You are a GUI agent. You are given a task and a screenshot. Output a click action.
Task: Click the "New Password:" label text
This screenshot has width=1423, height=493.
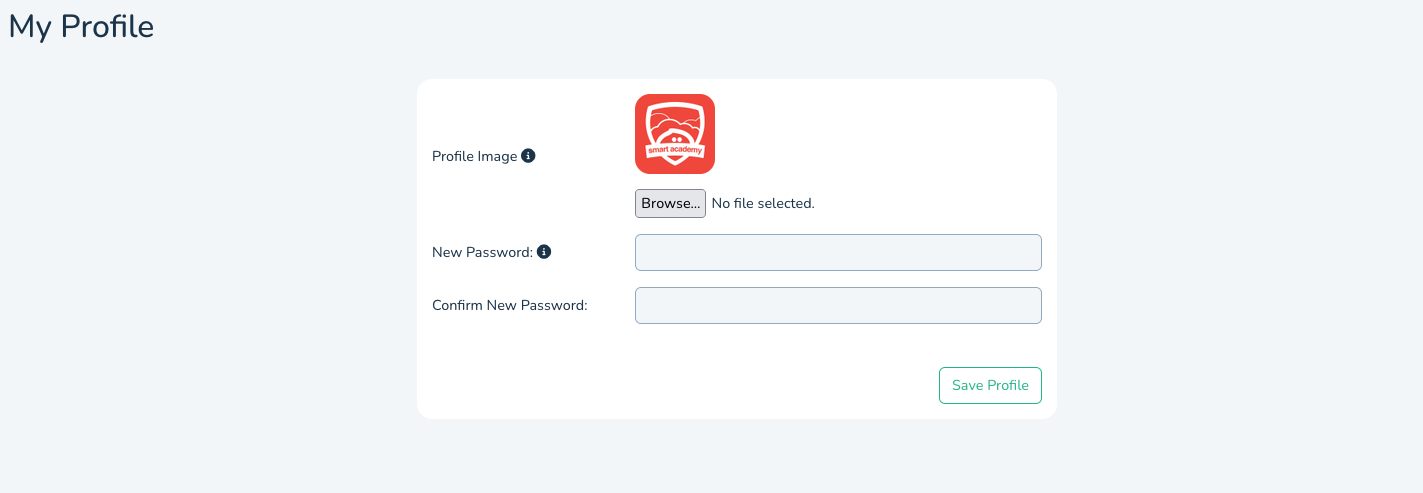(x=482, y=253)
